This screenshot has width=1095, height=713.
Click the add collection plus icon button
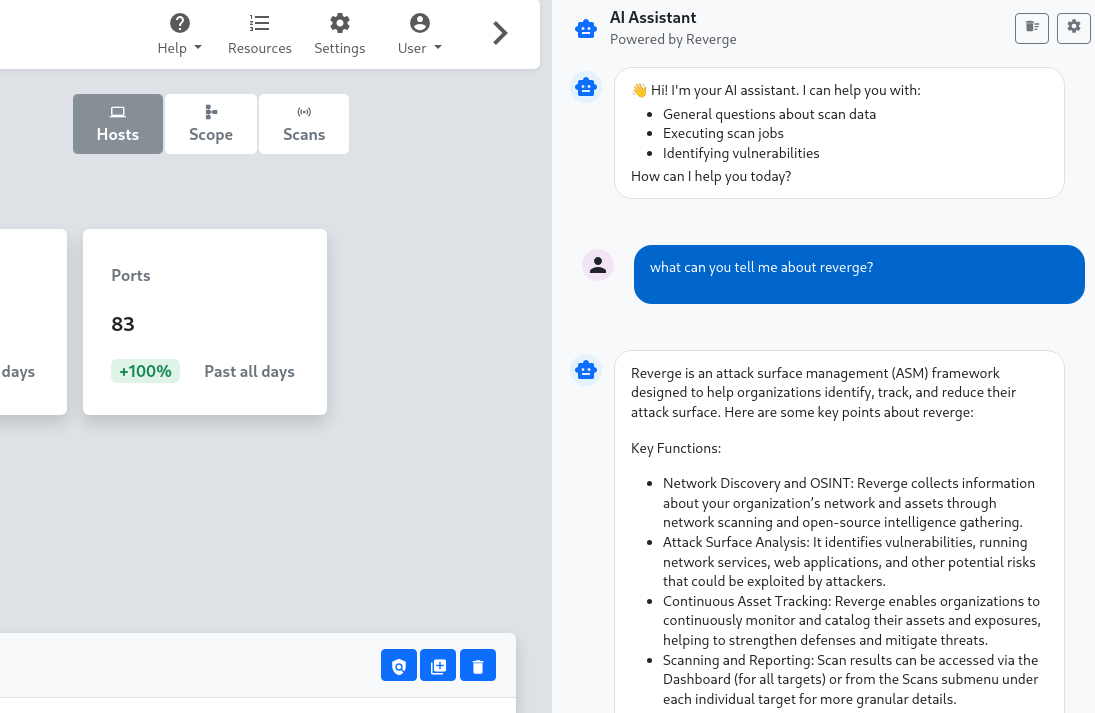coord(438,666)
